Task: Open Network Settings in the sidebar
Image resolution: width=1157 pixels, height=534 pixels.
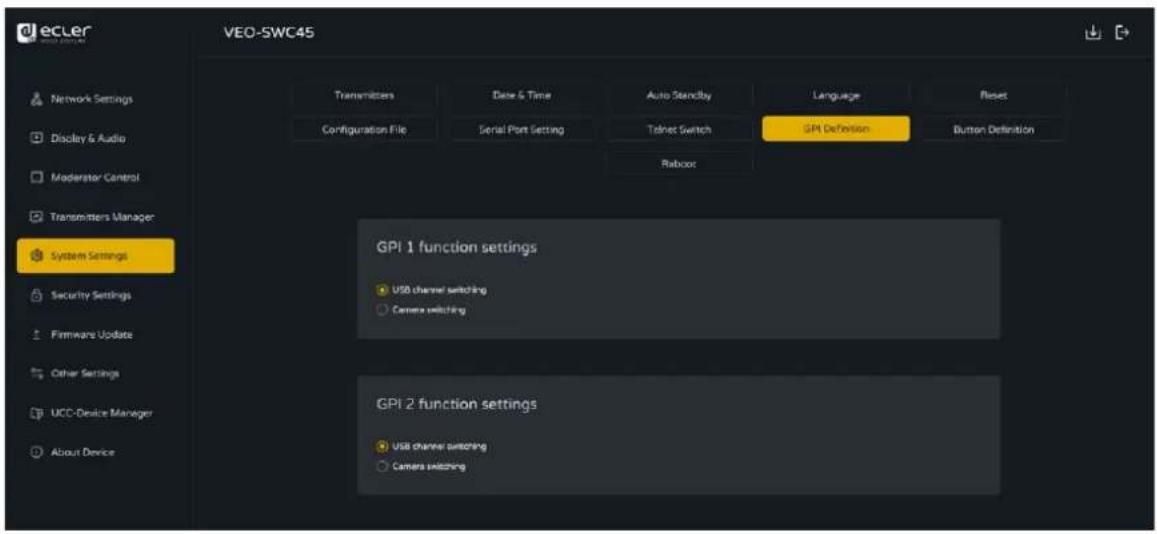Action: (95, 99)
